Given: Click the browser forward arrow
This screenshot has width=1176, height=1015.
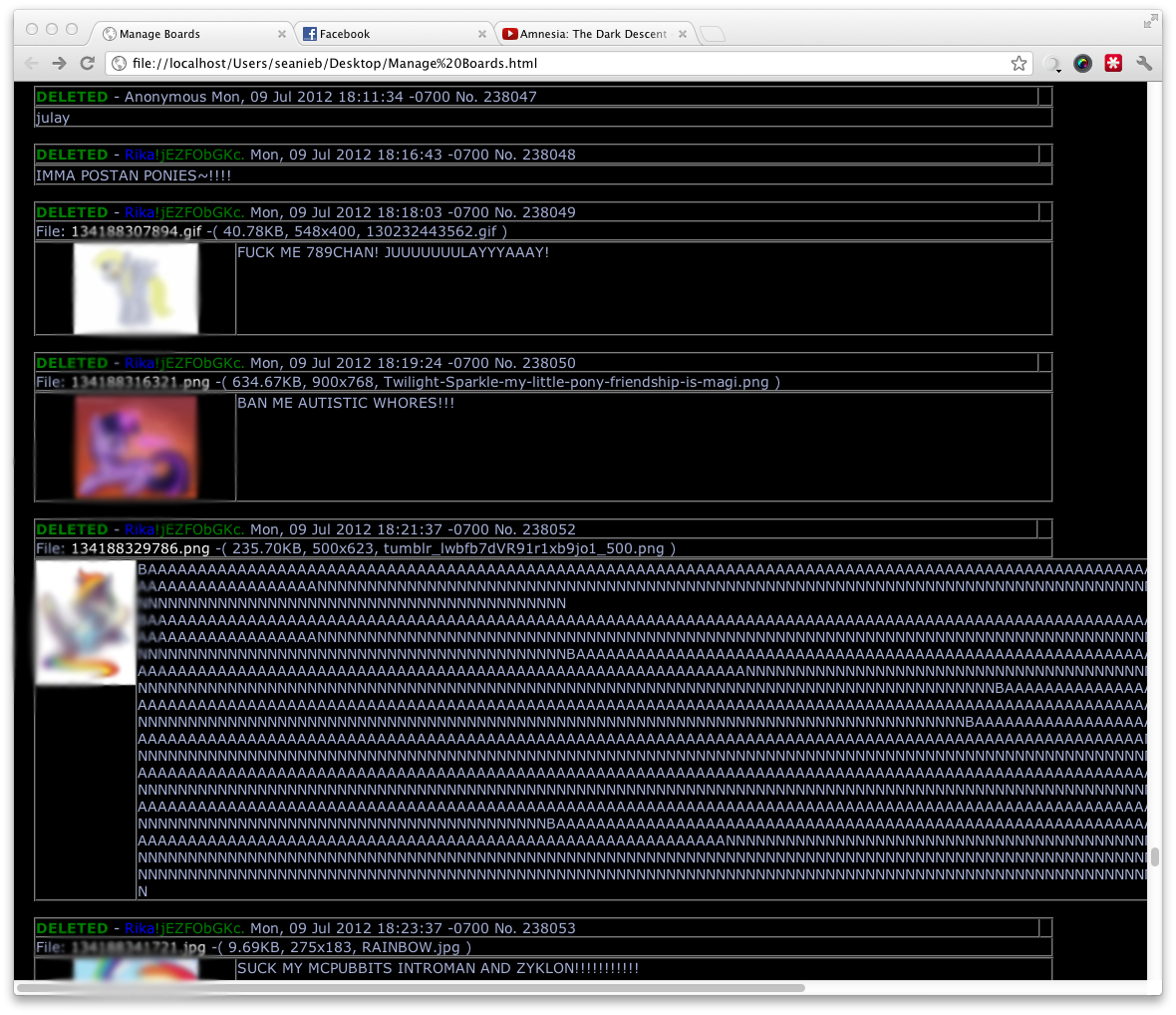Looking at the screenshot, I should pos(59,64).
